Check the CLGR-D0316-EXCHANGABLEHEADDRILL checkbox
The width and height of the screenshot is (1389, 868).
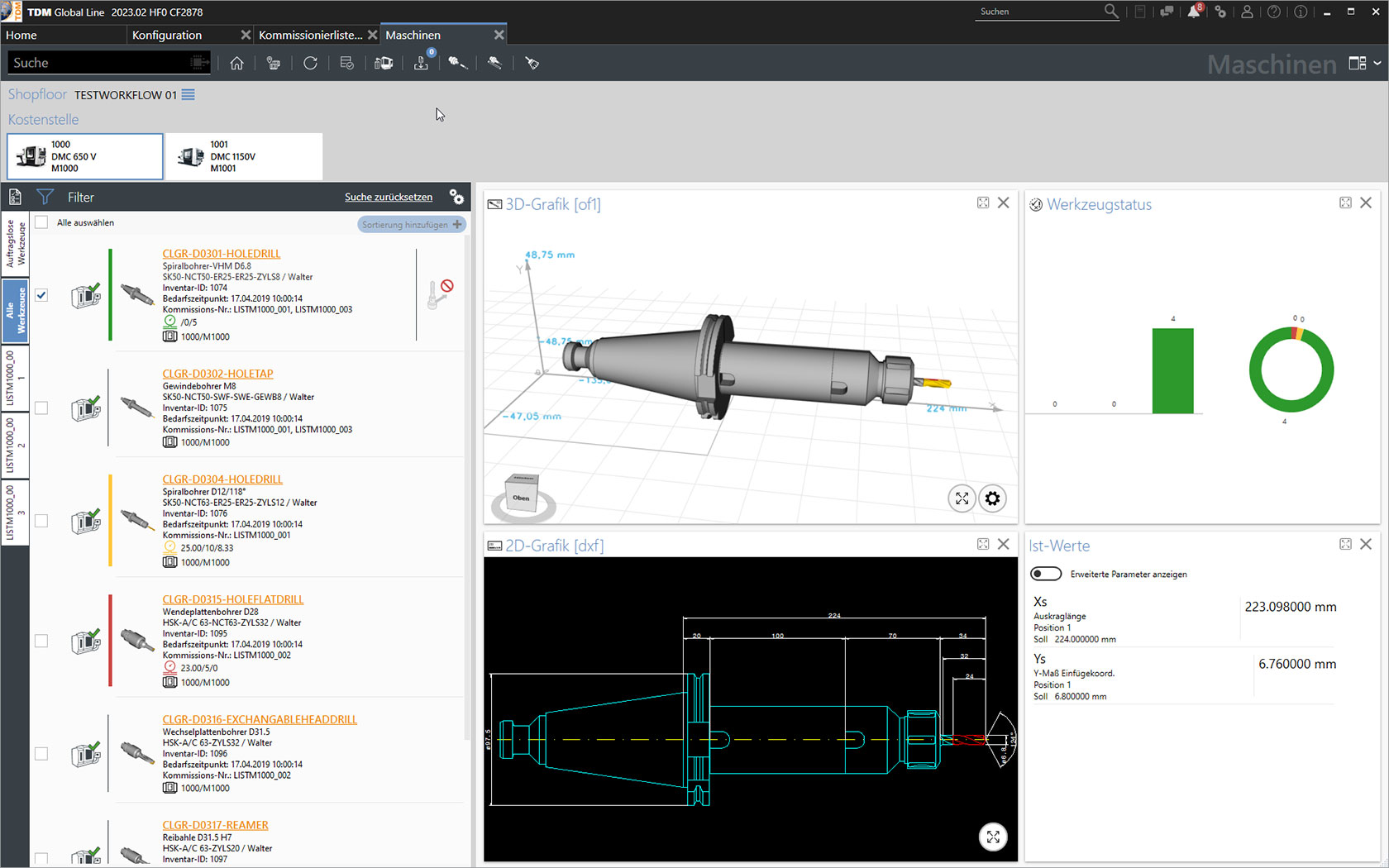(x=41, y=754)
